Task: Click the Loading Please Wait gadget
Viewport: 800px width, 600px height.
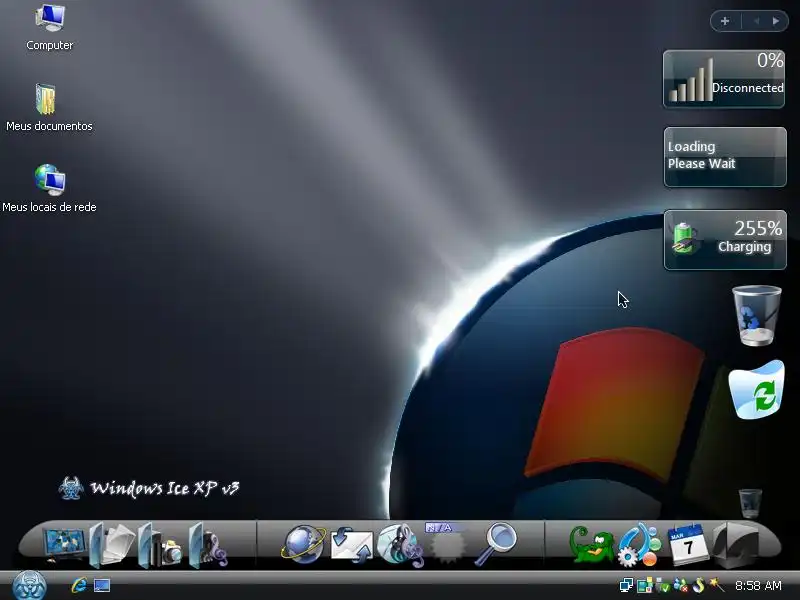Action: (724, 157)
